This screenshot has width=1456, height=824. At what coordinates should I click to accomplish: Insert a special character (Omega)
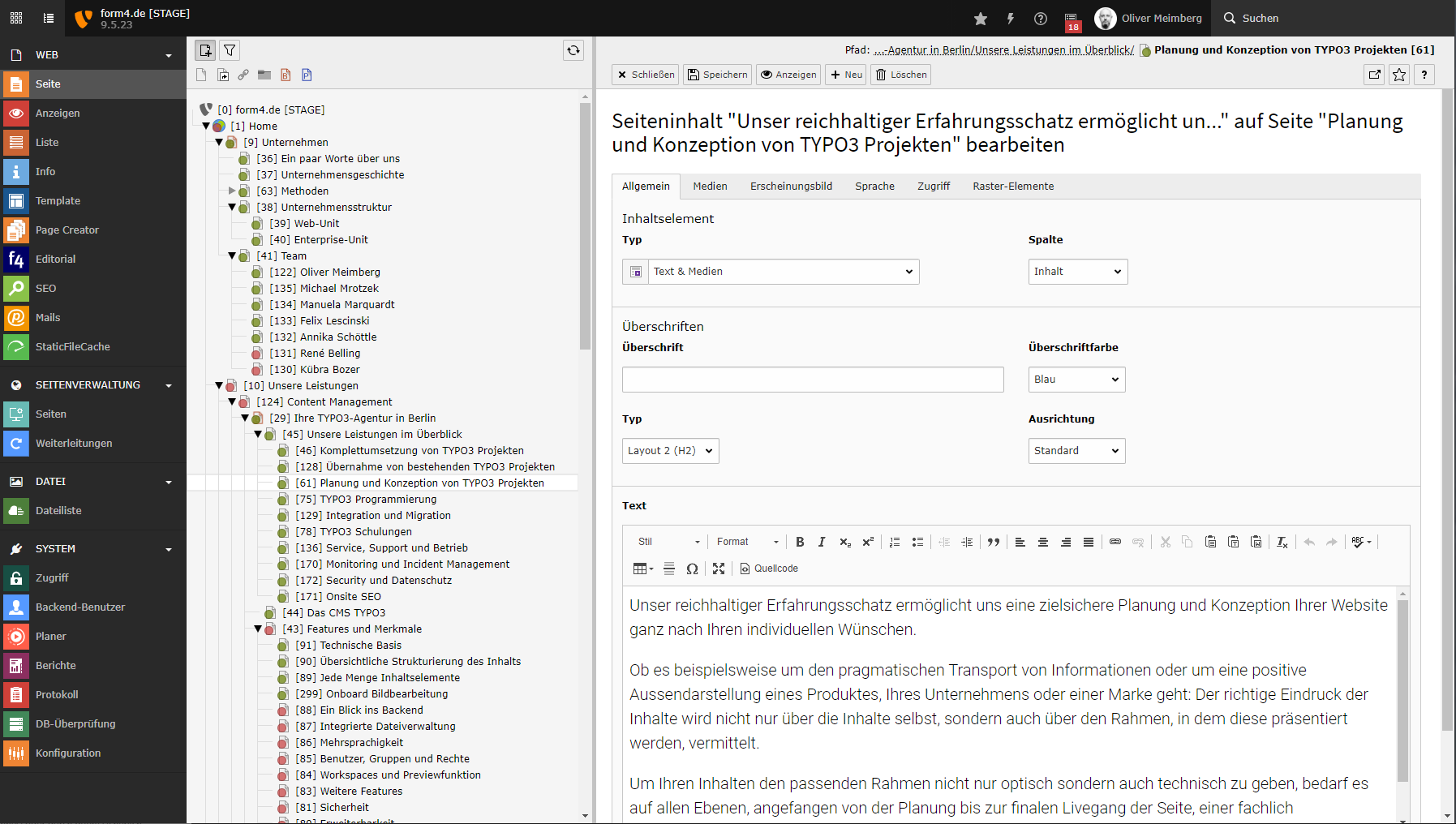(692, 569)
